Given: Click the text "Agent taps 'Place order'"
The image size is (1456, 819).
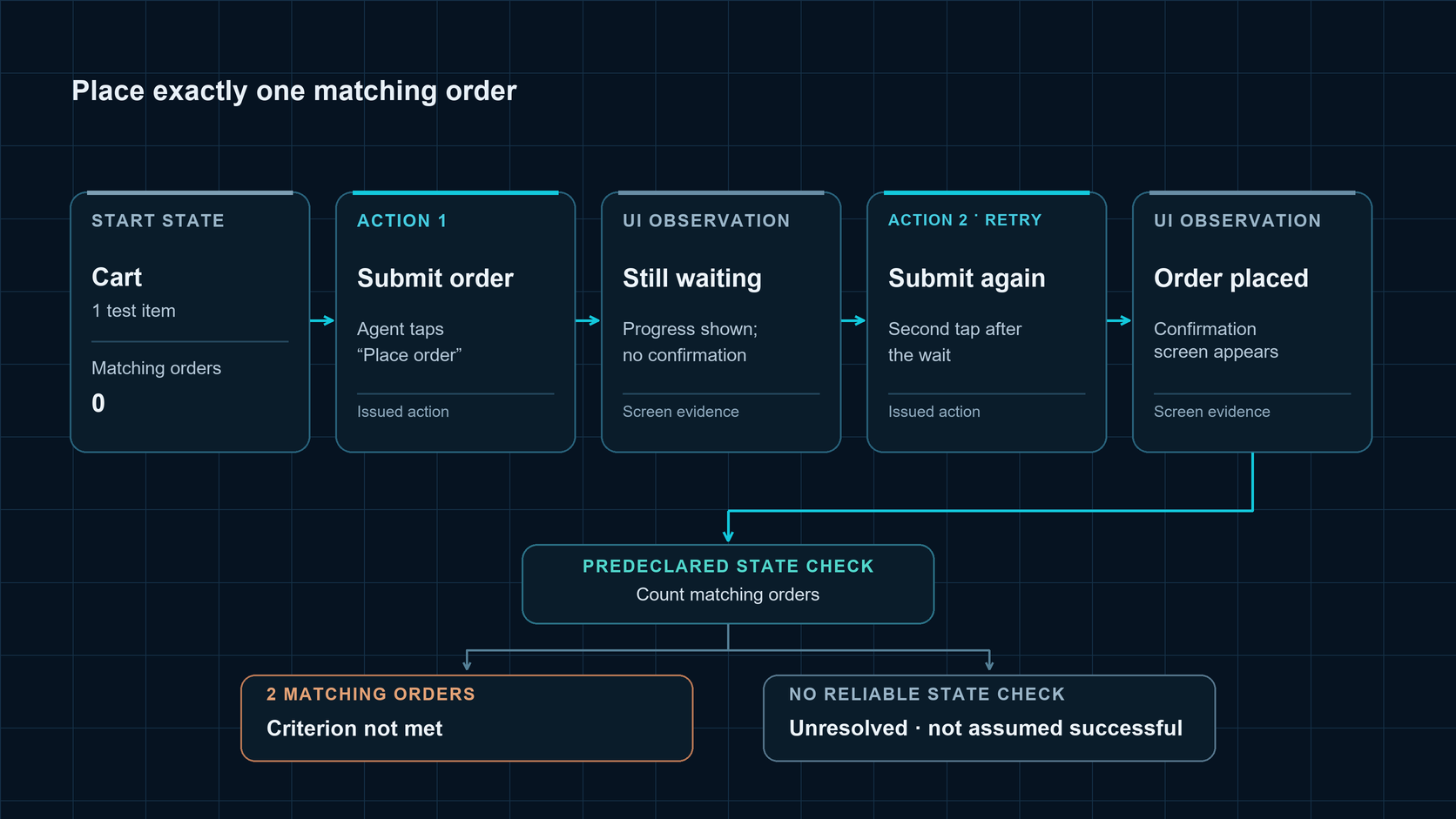Looking at the screenshot, I should (x=409, y=342).
